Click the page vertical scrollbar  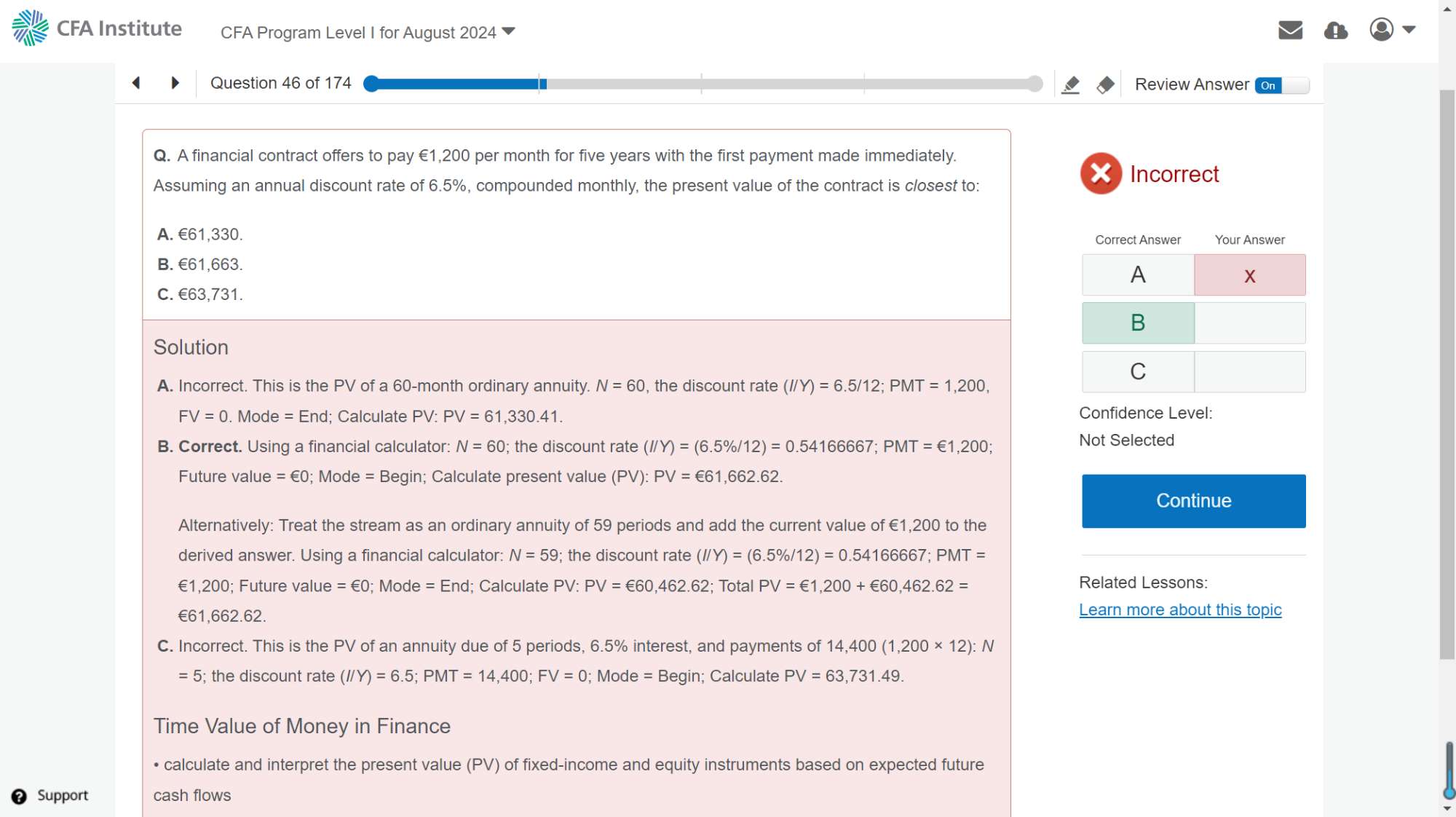[x=1447, y=375]
